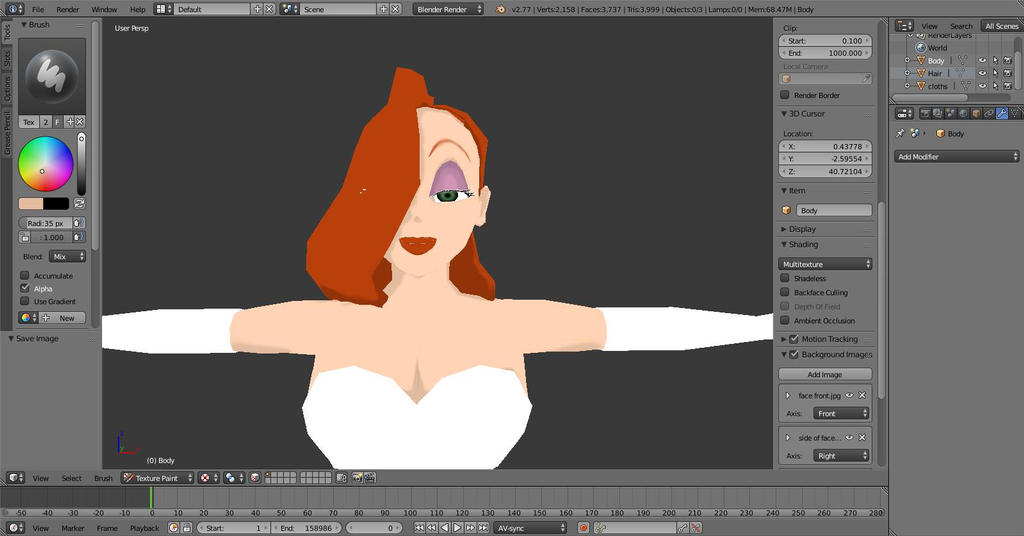
Task: Toggle face selection masking icon
Action: point(255,478)
